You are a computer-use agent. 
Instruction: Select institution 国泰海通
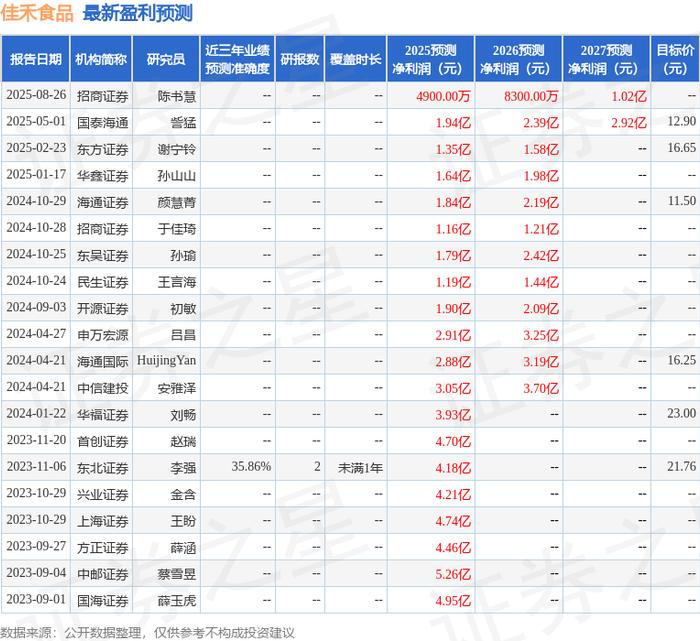click(103, 122)
